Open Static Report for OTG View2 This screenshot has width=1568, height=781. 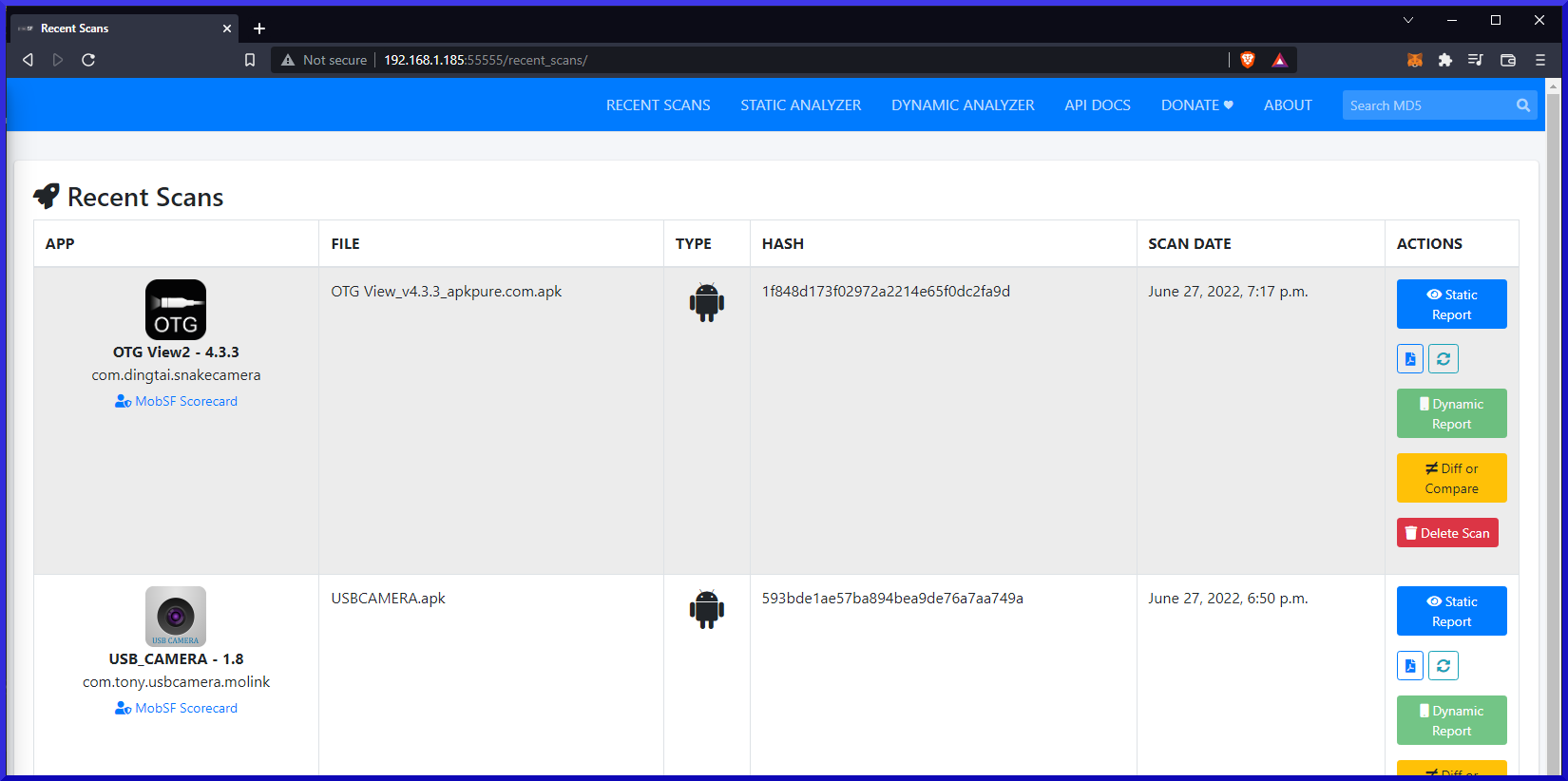click(1451, 304)
